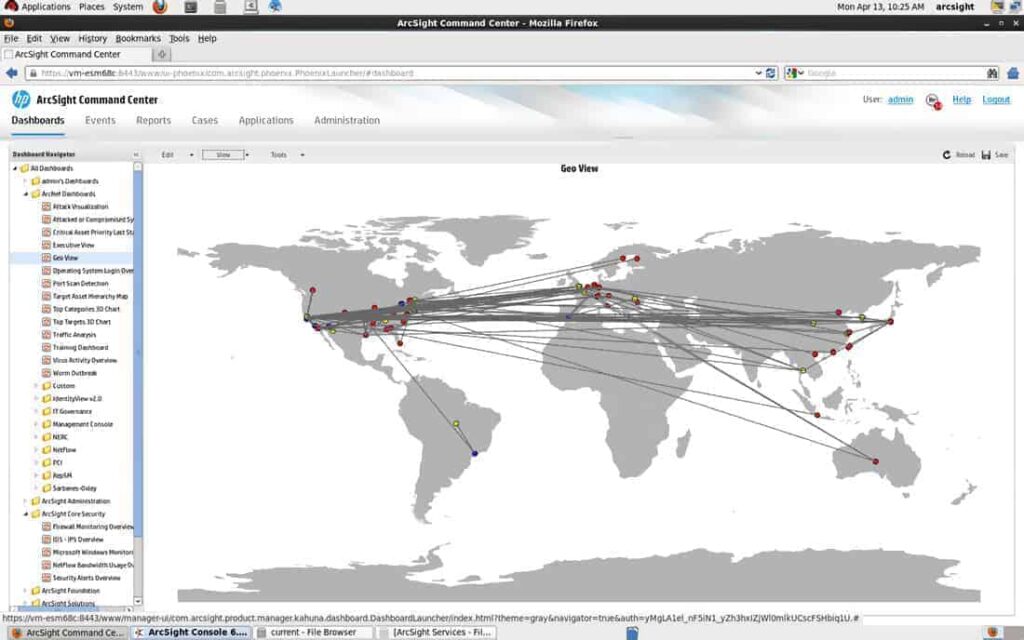The image size is (1024, 640).
Task: Click the Logout link
Action: point(996,99)
